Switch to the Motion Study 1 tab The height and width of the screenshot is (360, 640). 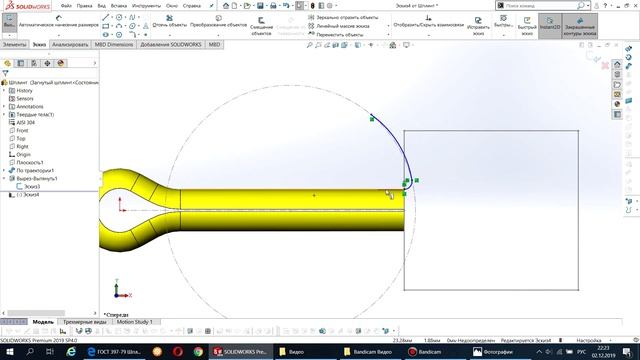pos(135,322)
